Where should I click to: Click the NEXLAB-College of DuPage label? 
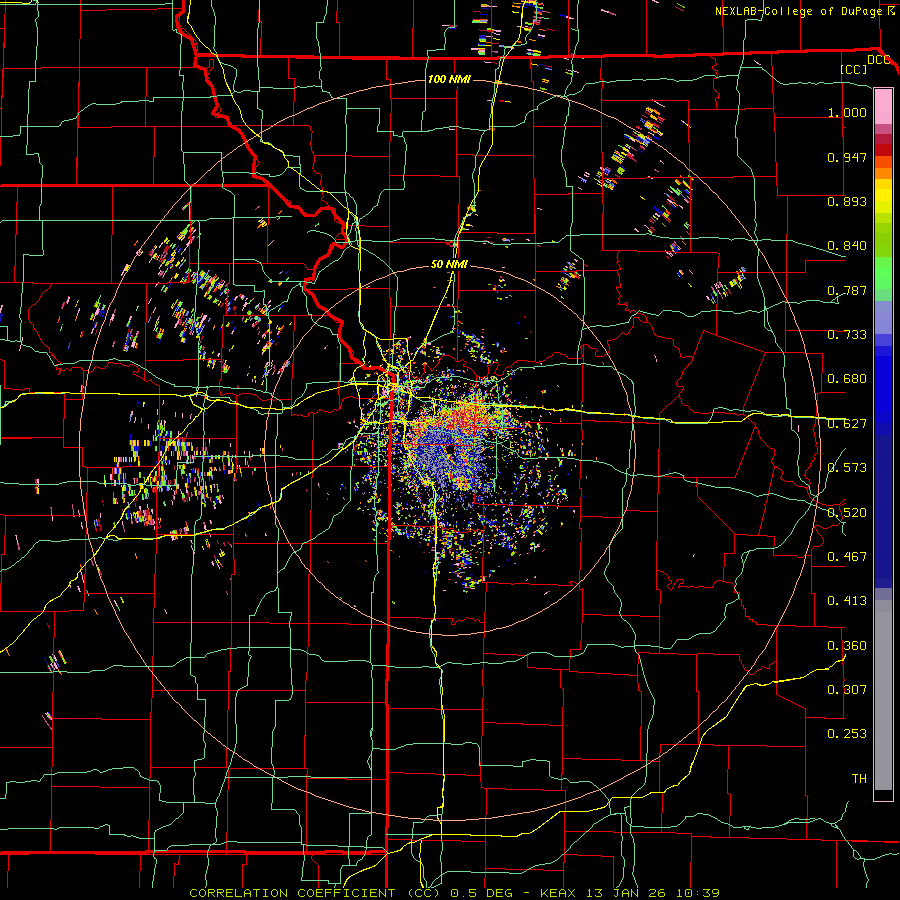click(799, 11)
